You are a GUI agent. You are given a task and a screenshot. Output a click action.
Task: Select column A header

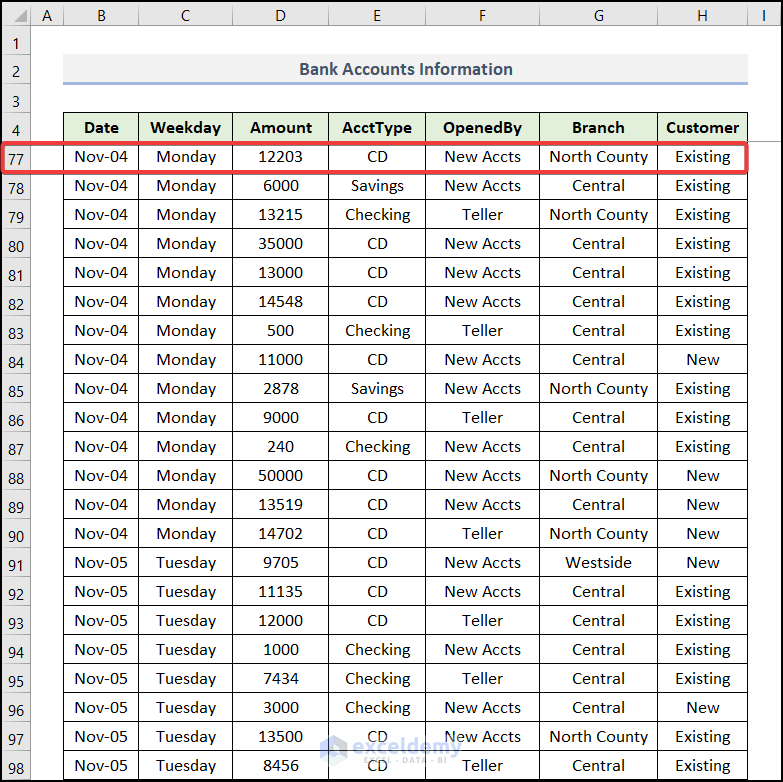(47, 15)
